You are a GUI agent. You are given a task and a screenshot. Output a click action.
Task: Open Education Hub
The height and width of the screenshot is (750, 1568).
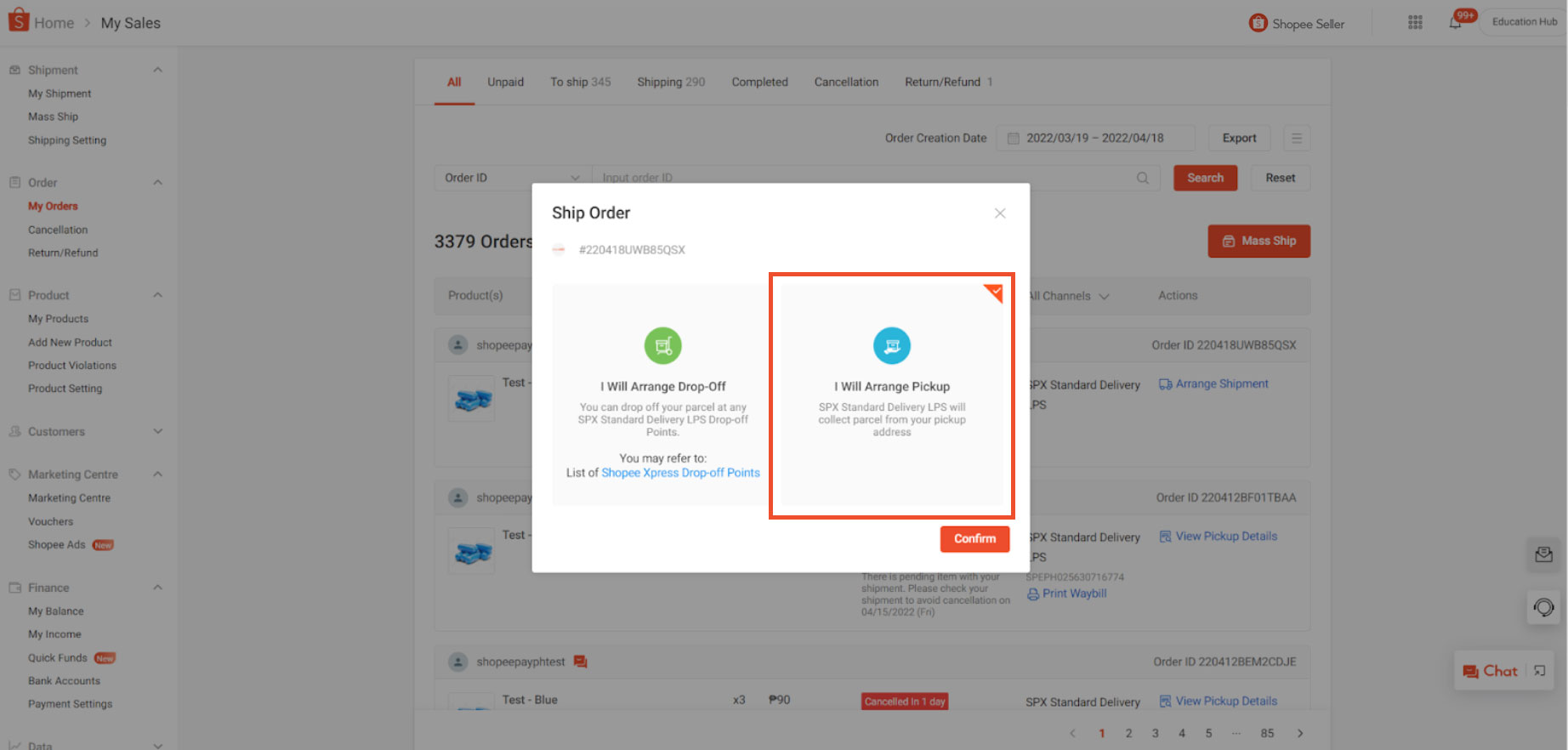click(x=1524, y=22)
